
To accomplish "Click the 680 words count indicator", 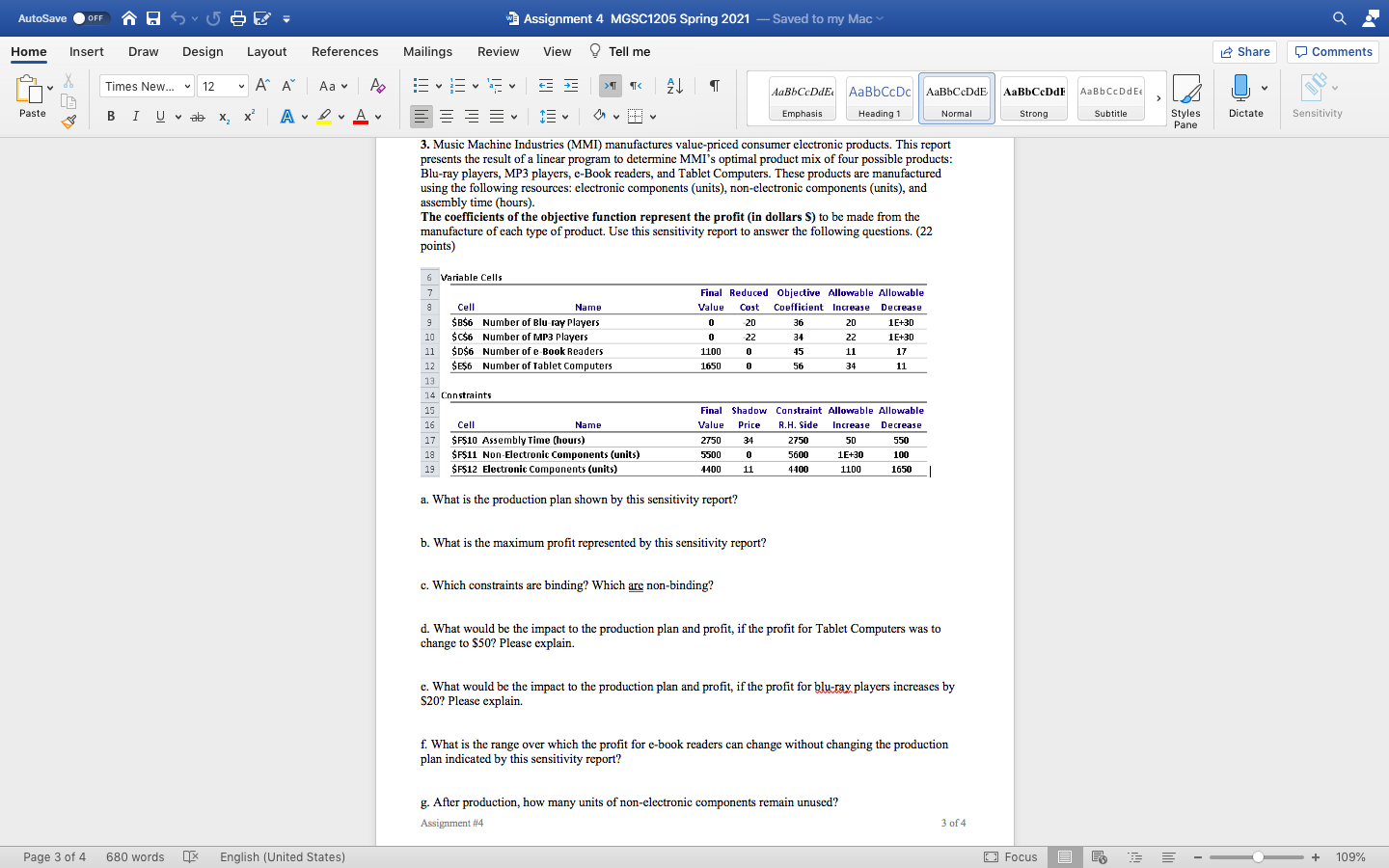I will coord(134,856).
